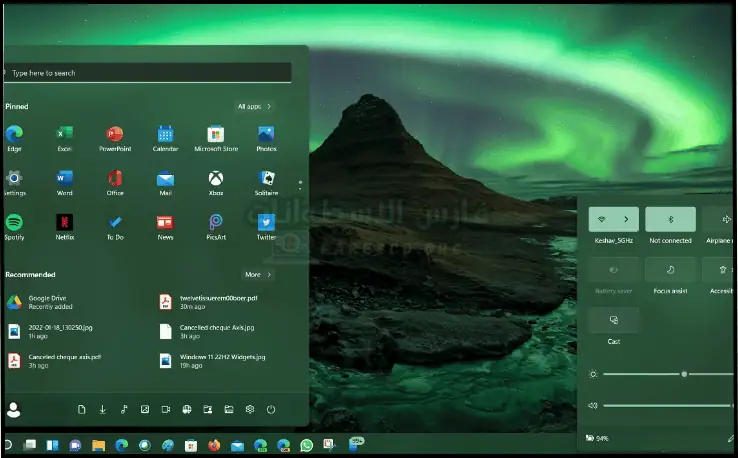Toggle Bluetooth quick setting (Not connected)
The image size is (738, 458).
coord(670,219)
